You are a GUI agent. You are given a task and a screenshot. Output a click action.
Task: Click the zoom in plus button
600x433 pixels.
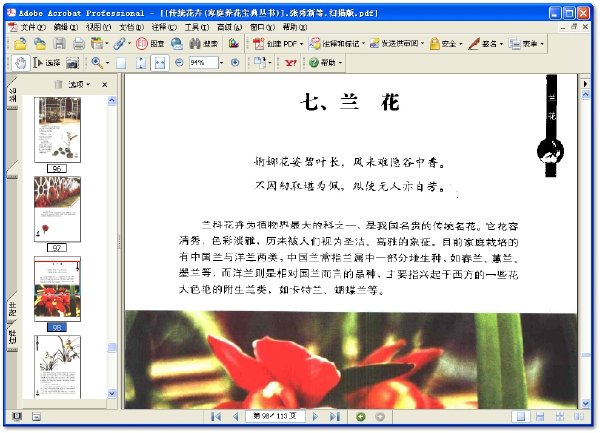coord(235,62)
